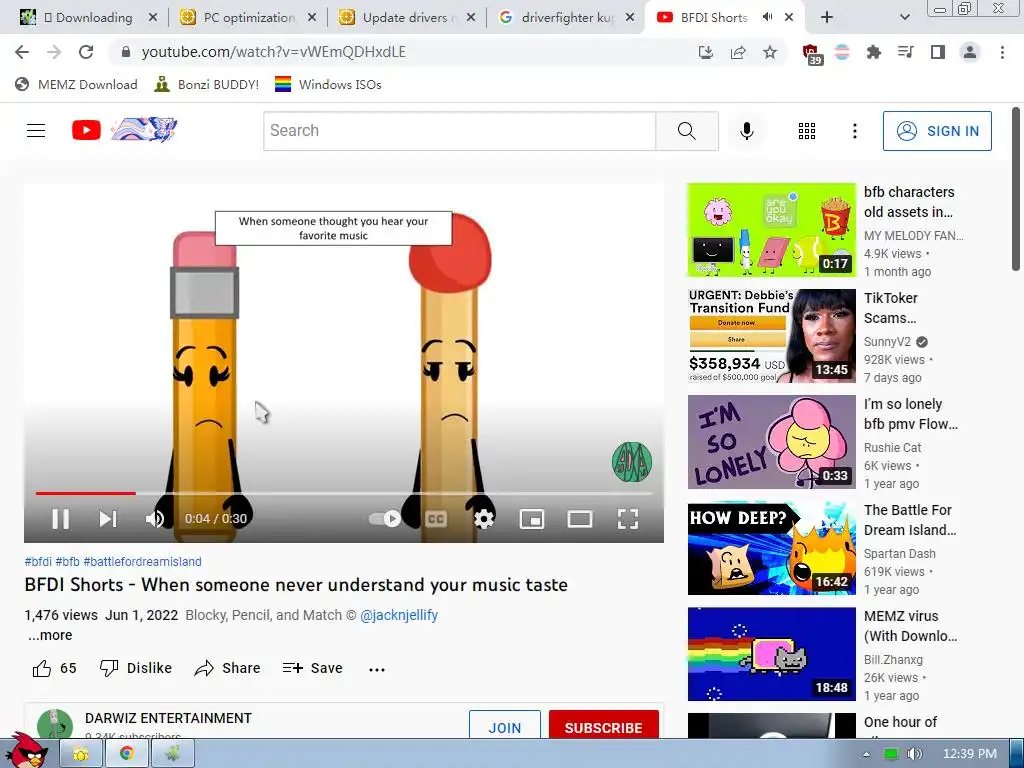Toggle the autoplay switch
Viewport: 1024px width, 768px height.
pos(385,519)
